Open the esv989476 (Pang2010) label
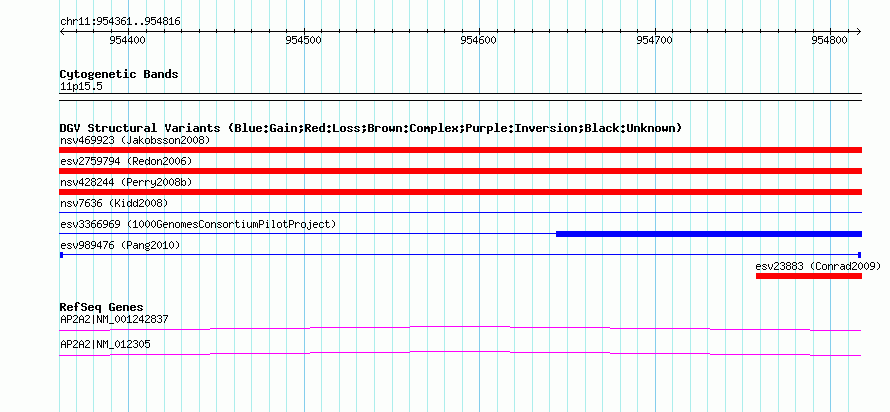This screenshot has width=890, height=412. [120, 245]
